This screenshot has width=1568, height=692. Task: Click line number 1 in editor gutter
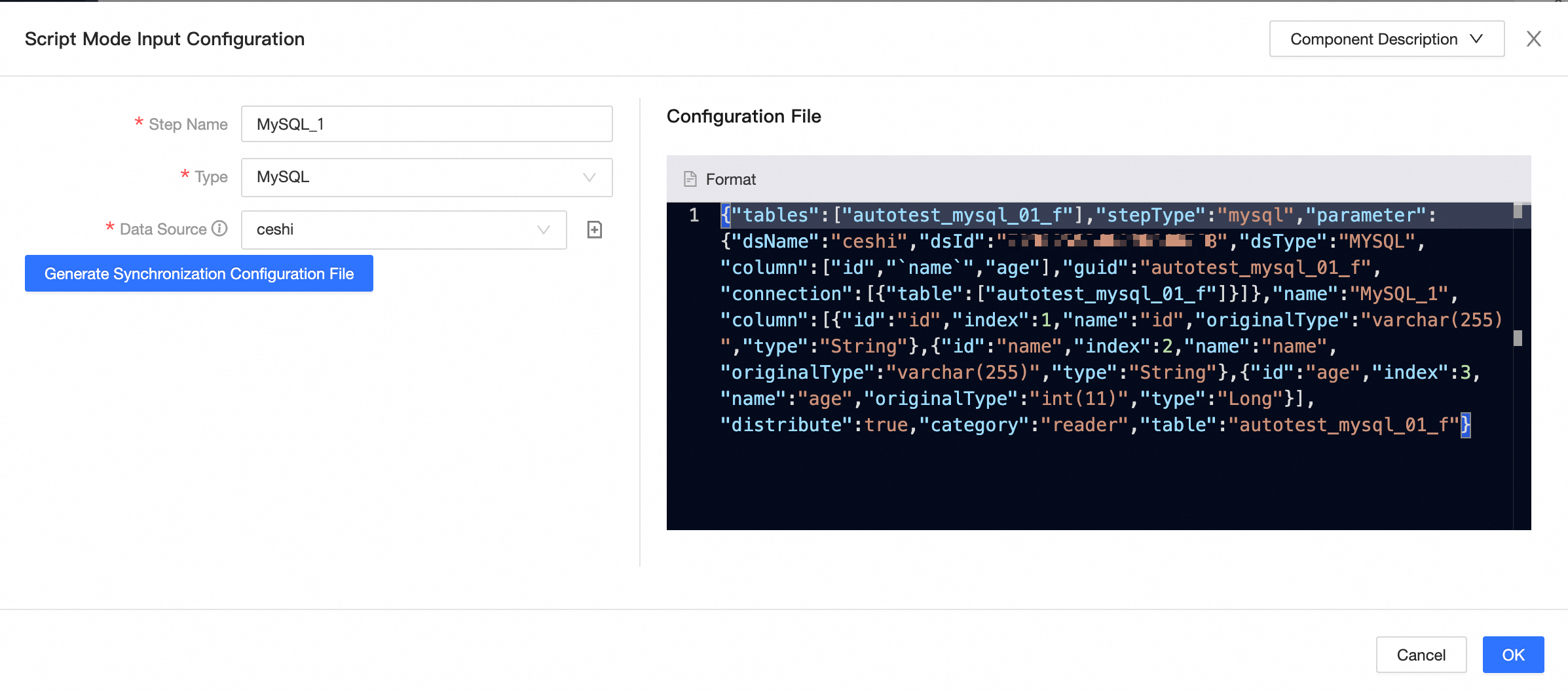[x=694, y=215]
